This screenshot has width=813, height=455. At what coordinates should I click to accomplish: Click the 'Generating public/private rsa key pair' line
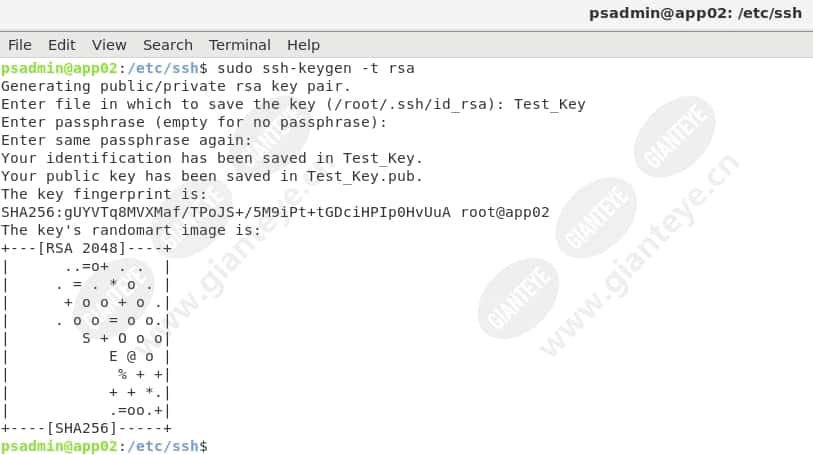(x=176, y=87)
